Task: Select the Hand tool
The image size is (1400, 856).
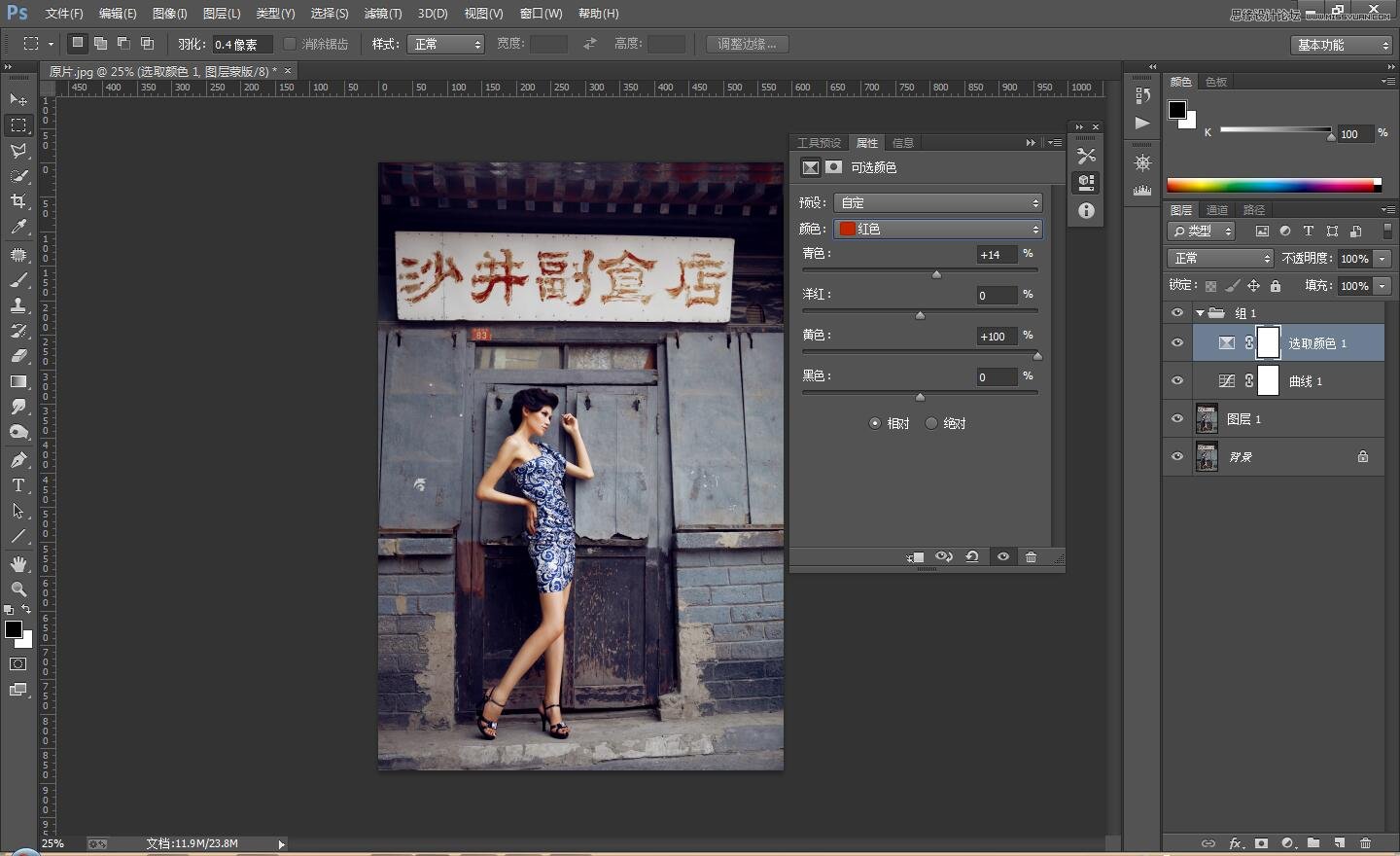Action: (x=18, y=564)
